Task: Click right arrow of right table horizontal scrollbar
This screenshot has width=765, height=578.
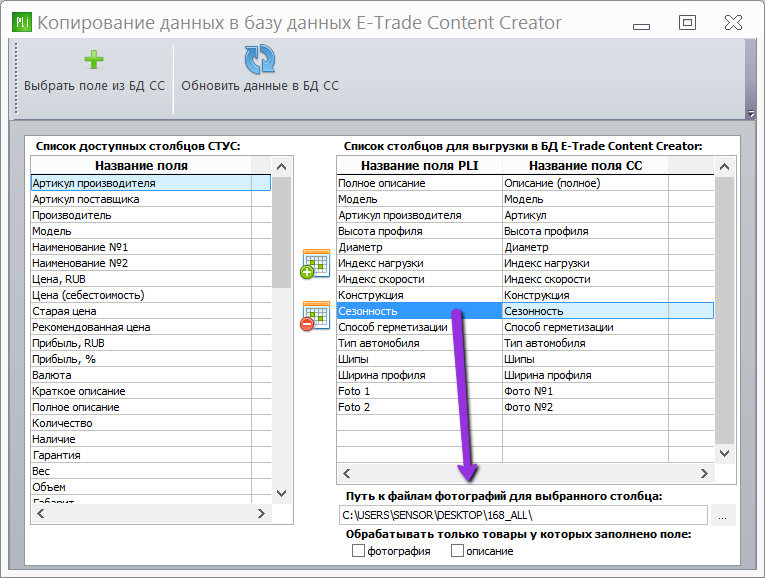Action: point(704,473)
